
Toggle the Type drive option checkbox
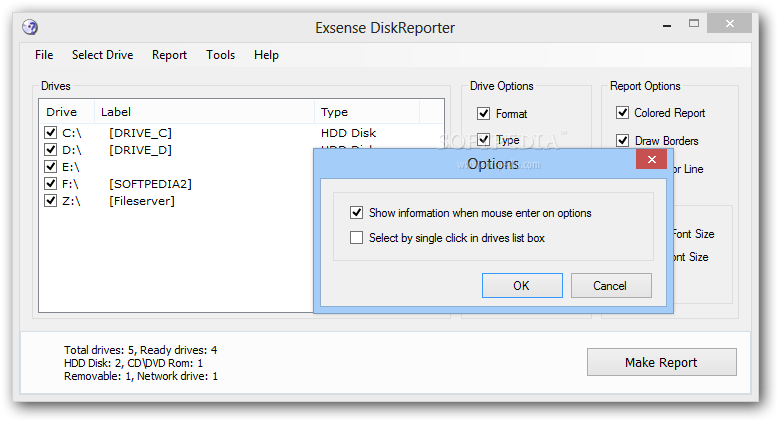[483, 140]
